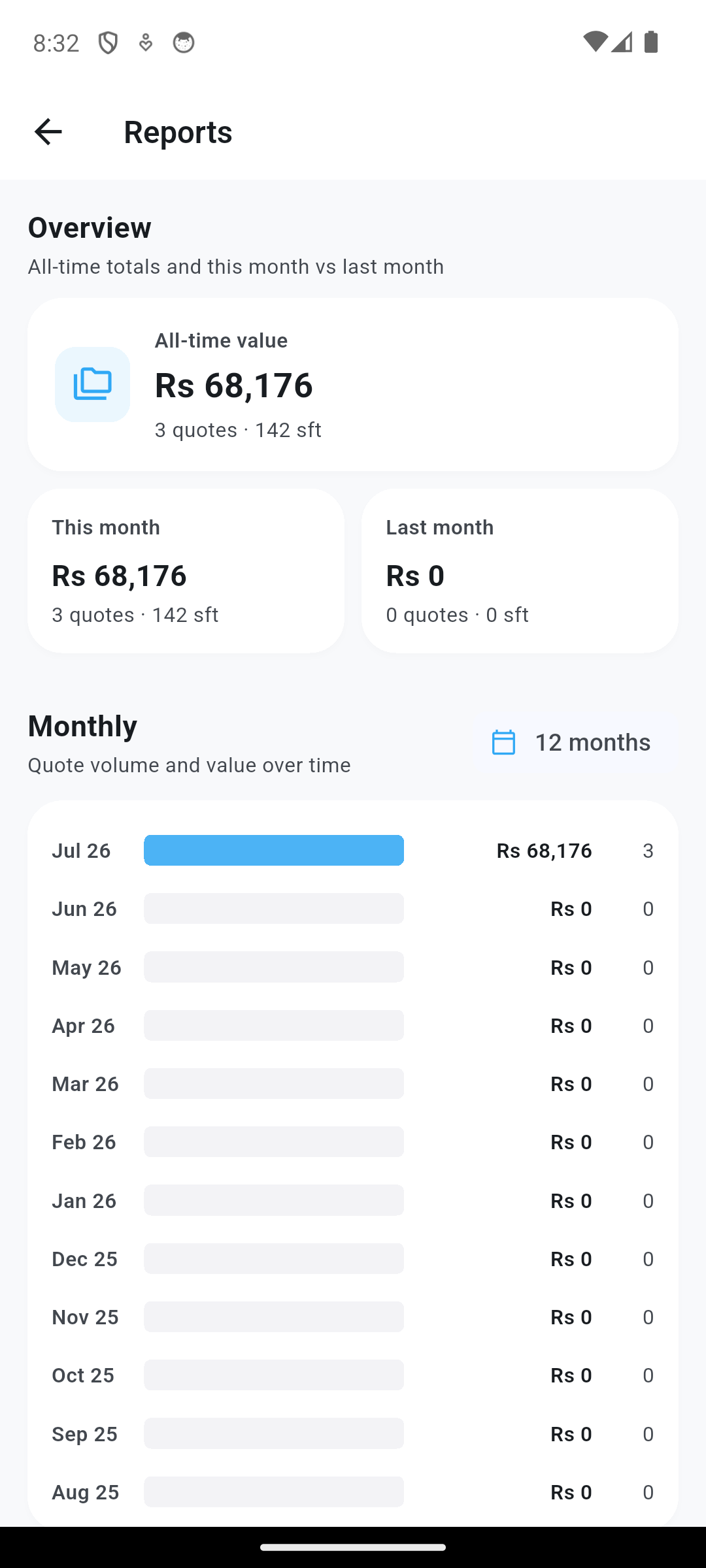Tap the cellular signal icon

pyautogui.click(x=622, y=42)
